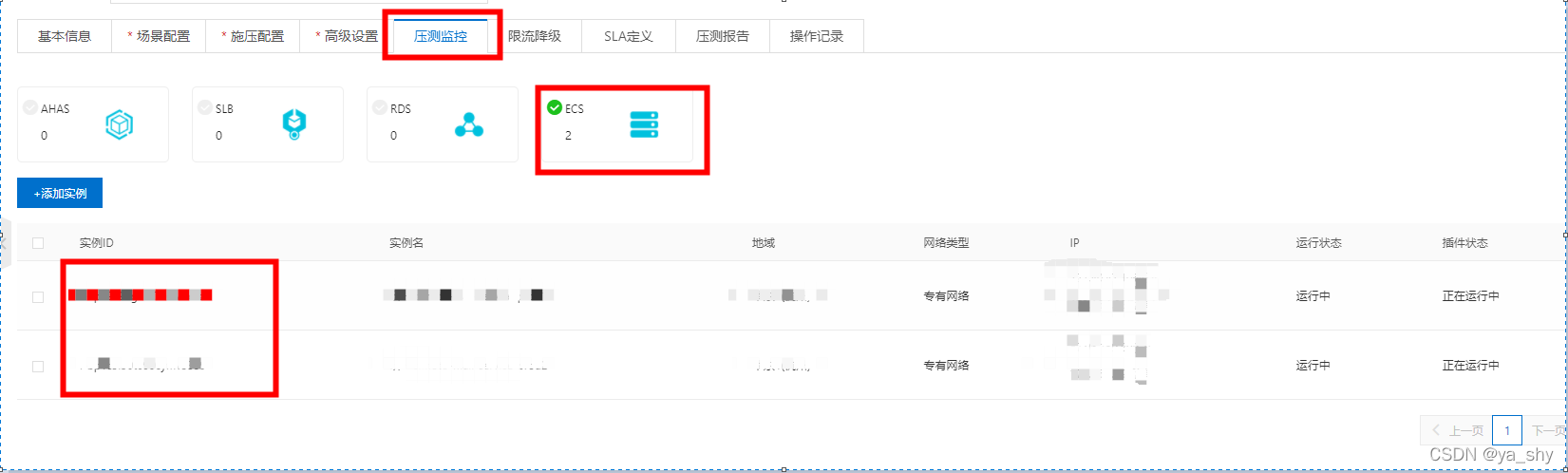The height and width of the screenshot is (473, 1568).
Task: Click the 网络类型 column header
Action: click(947, 243)
